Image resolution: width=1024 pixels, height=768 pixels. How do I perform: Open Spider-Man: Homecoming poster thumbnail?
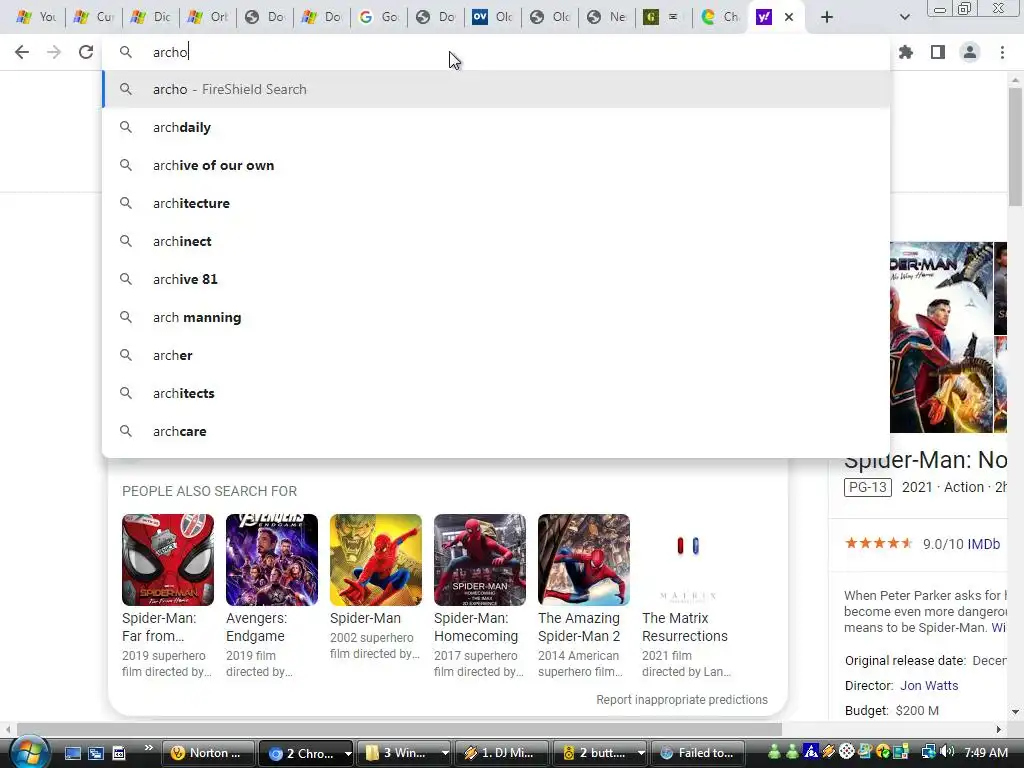coord(479,560)
